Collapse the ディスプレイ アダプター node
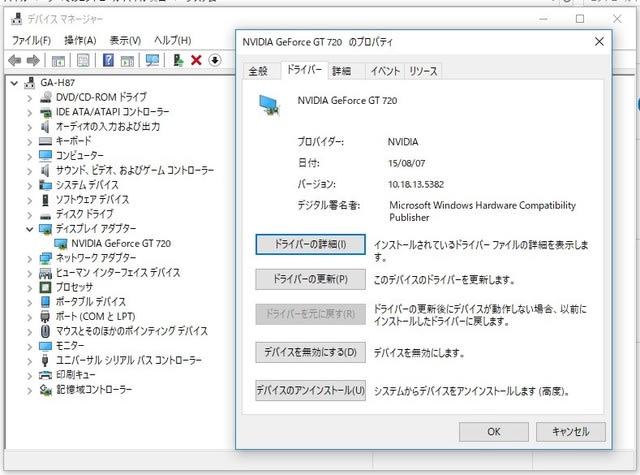Image resolution: width=640 pixels, height=475 pixels. (x=29, y=229)
